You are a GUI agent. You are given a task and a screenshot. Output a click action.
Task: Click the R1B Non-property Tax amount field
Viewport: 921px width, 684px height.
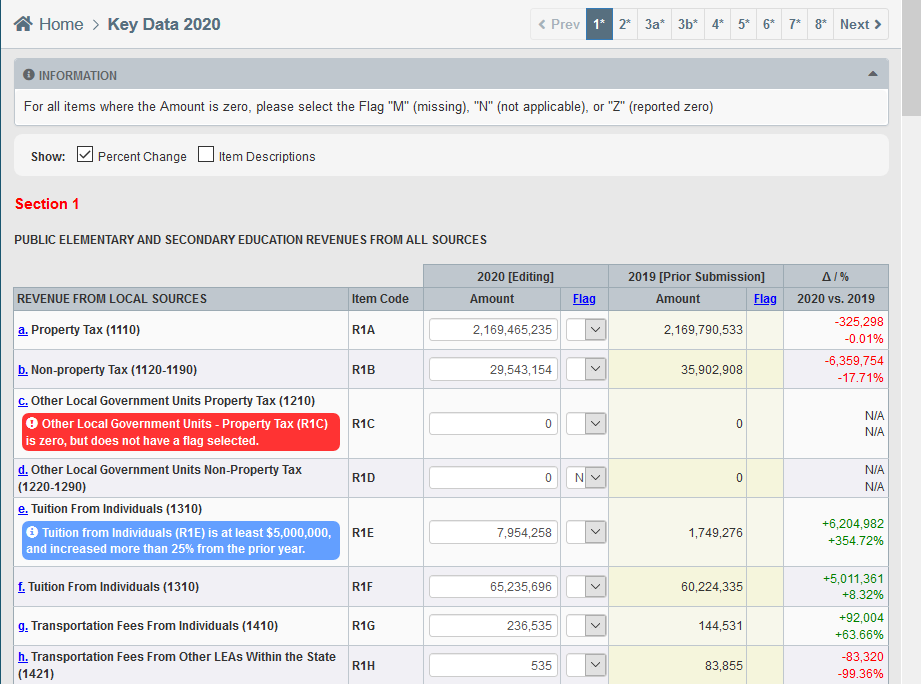coord(493,369)
